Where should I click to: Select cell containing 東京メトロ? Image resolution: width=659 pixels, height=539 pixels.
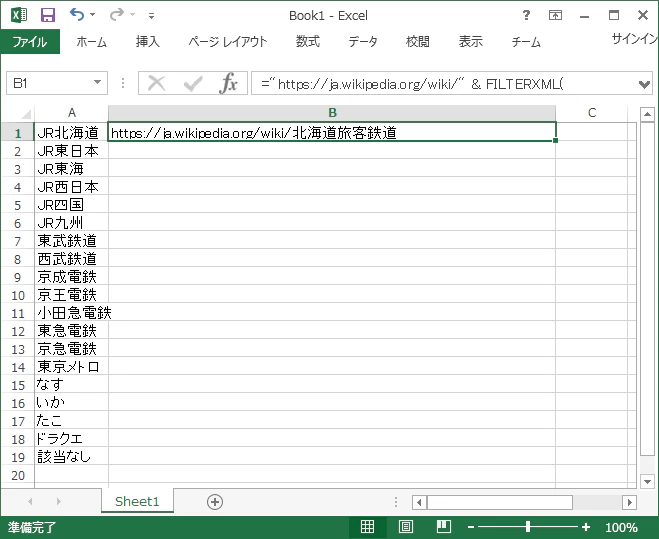tap(71, 367)
